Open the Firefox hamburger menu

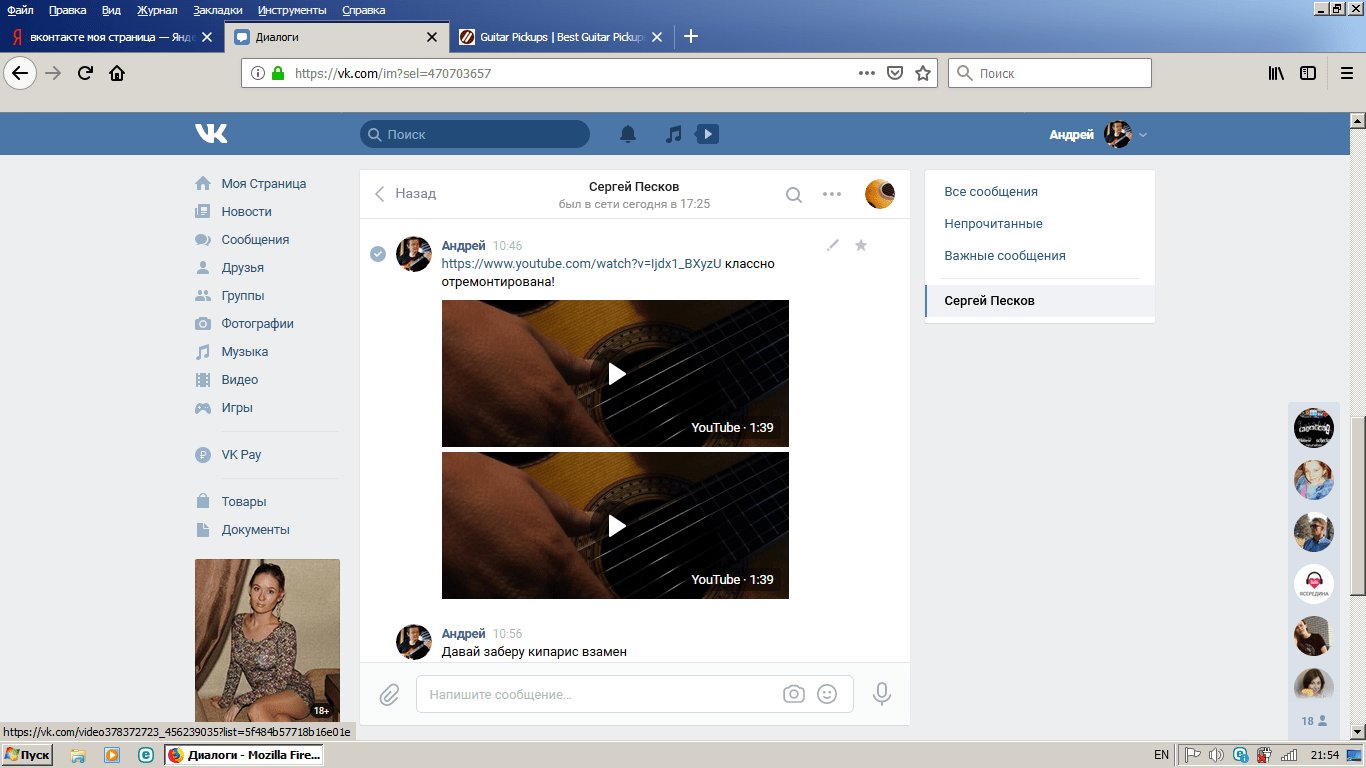pos(1346,73)
